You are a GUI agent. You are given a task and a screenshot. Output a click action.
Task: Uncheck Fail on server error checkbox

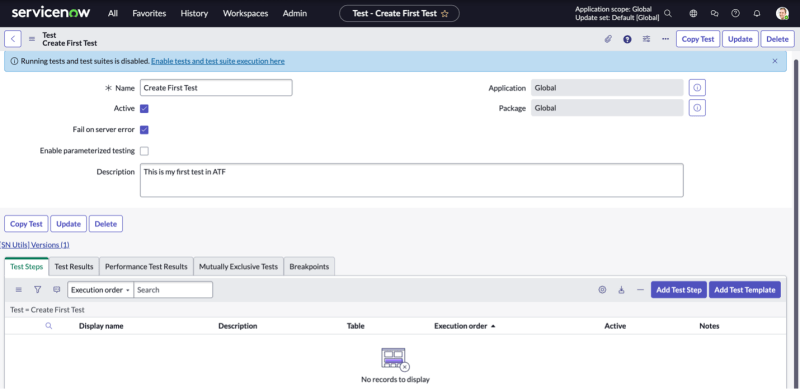tap(144, 130)
